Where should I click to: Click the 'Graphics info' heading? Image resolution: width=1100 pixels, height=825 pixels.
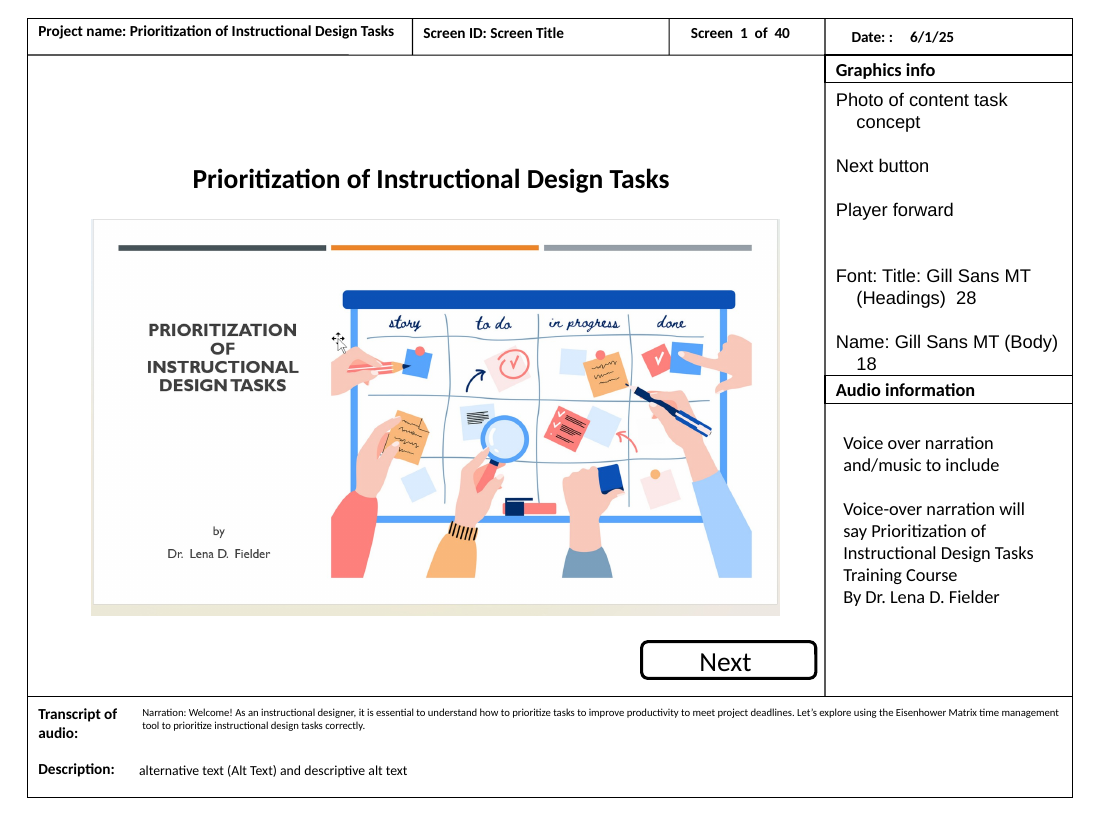885,70
